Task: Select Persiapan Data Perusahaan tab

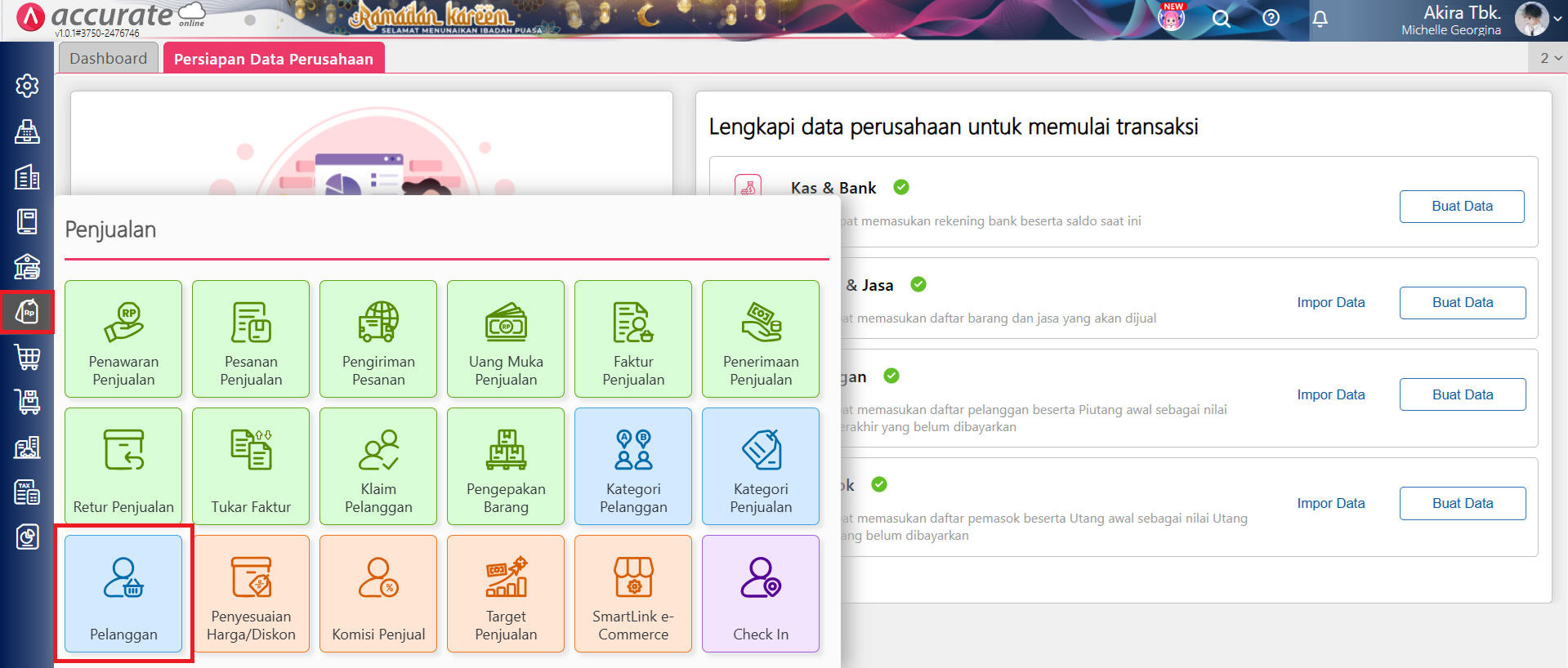Action: (273, 59)
